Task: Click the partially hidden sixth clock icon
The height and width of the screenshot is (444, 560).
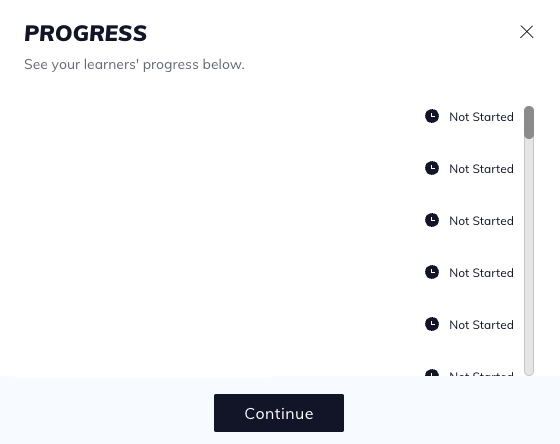Action: pos(432,373)
